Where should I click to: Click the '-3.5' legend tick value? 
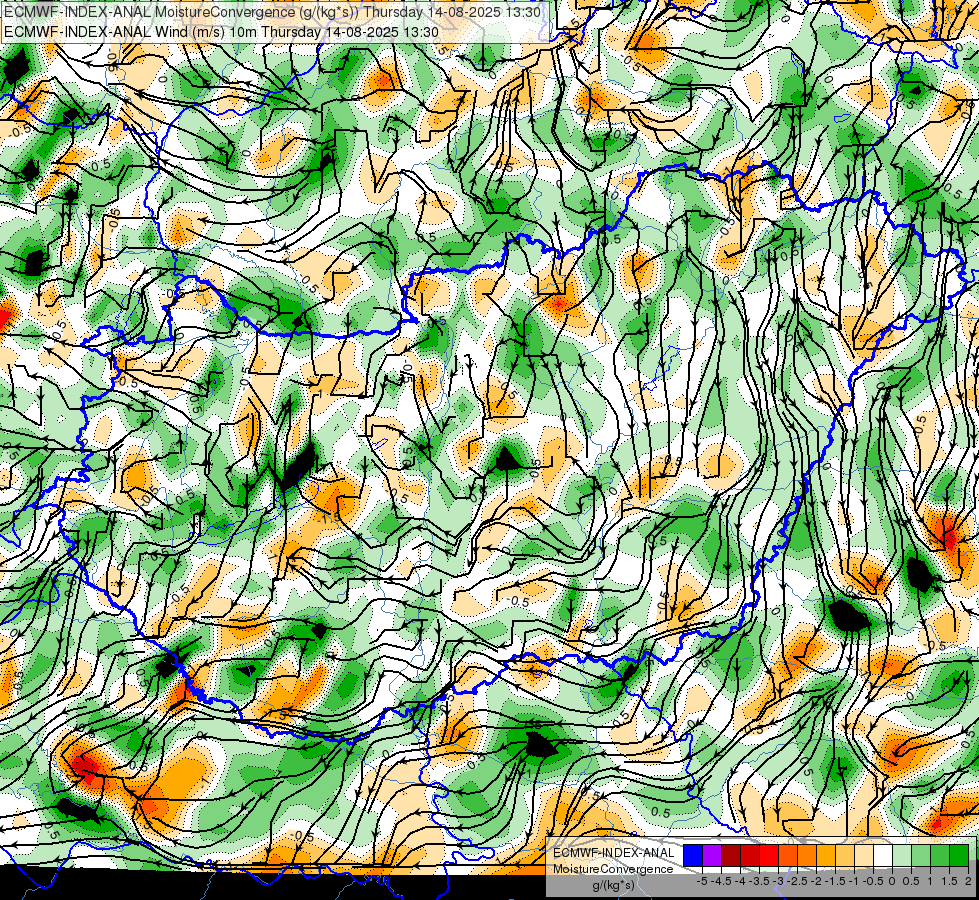[x=759, y=881]
